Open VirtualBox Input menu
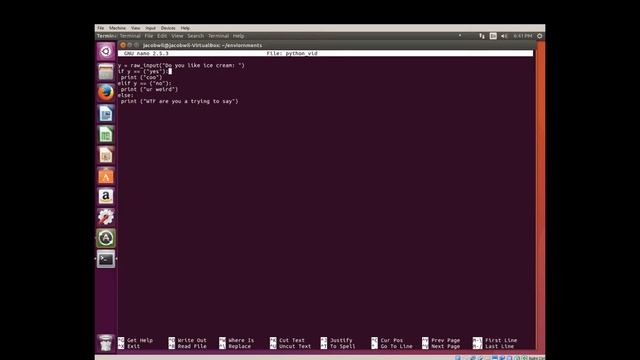This screenshot has height=360, width=640. click(x=150, y=28)
